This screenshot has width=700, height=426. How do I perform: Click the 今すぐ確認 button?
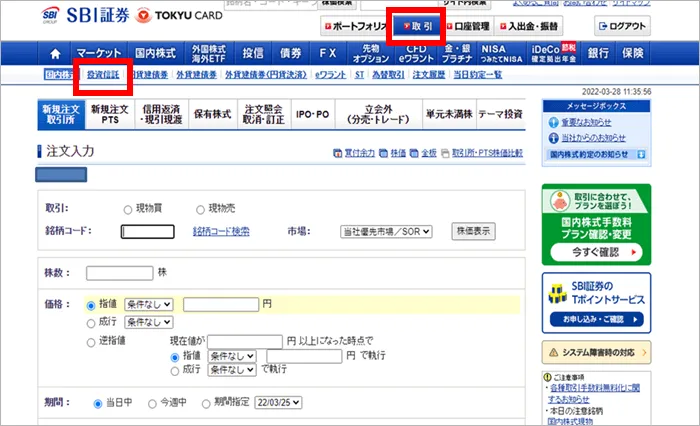coord(596,252)
